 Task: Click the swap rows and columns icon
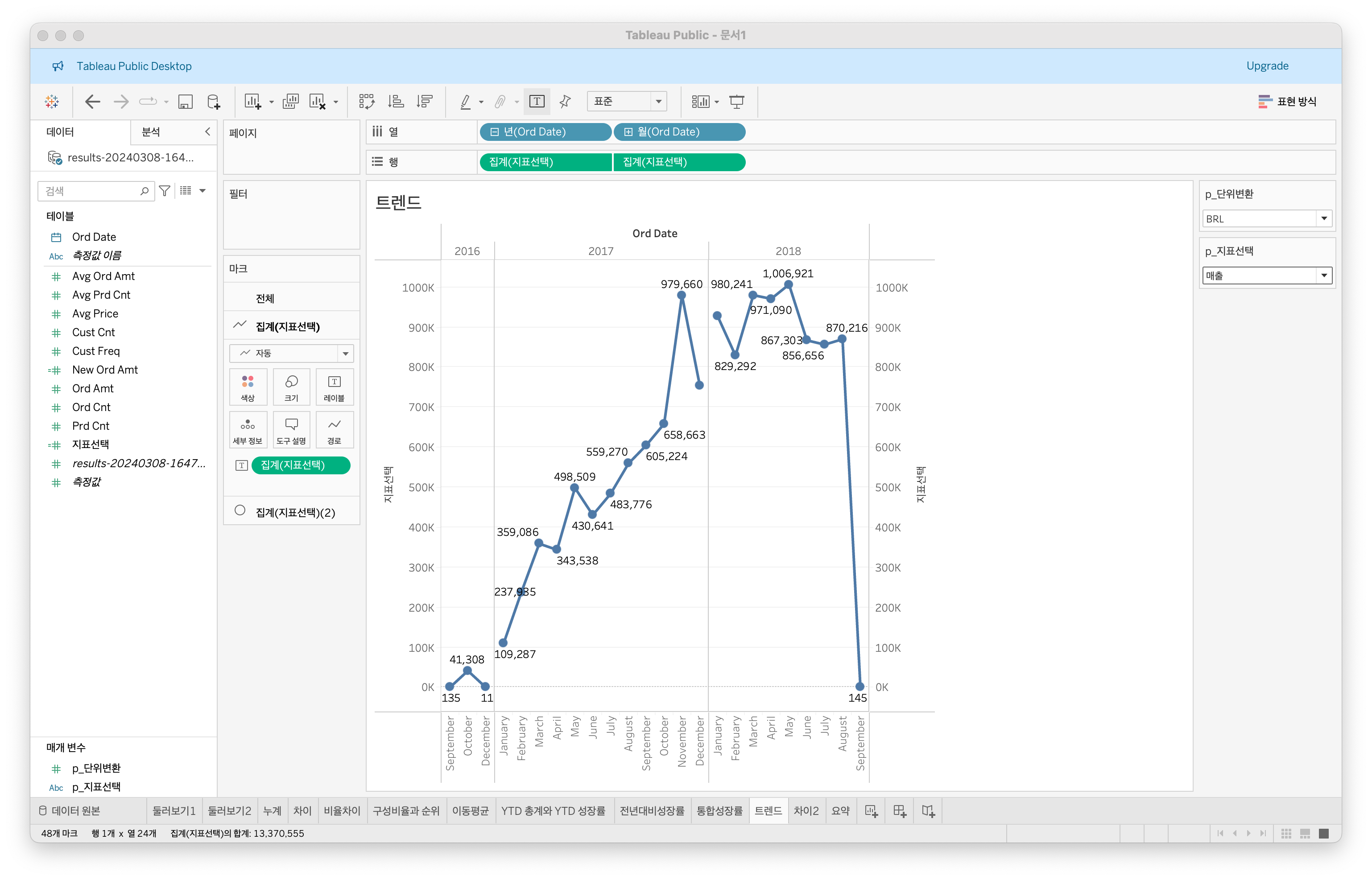pyautogui.click(x=367, y=102)
